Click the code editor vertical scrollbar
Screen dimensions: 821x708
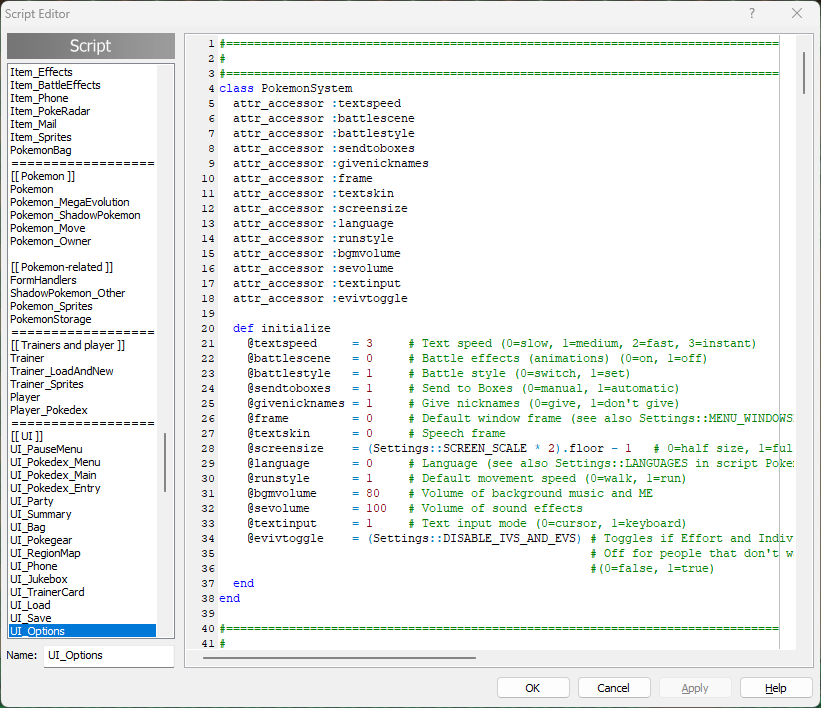(x=803, y=72)
